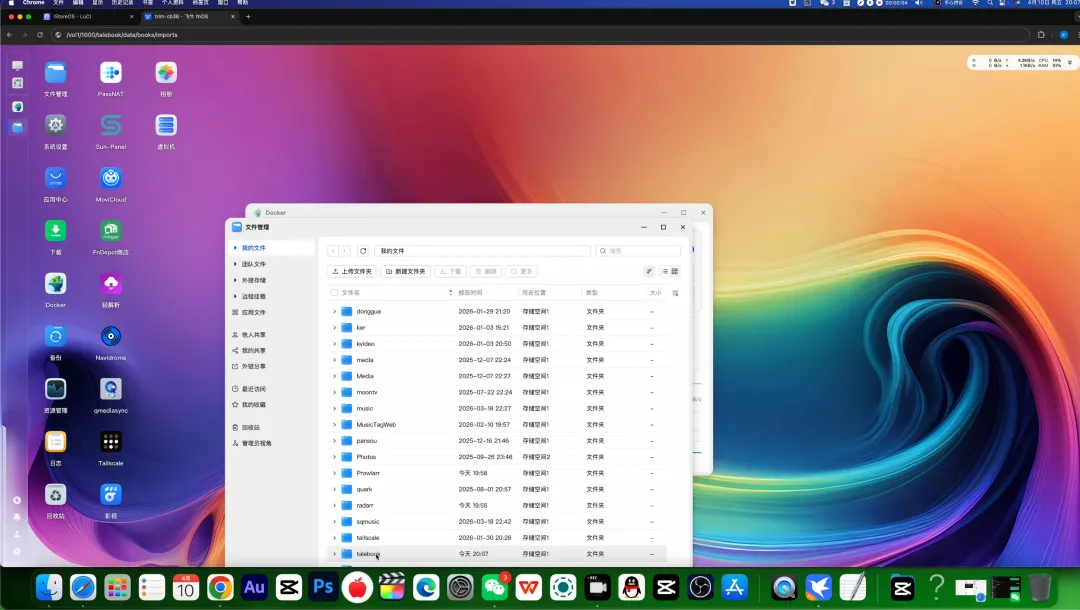
Task: Open the 虚拟机 desktop icon
Action: (x=166, y=125)
